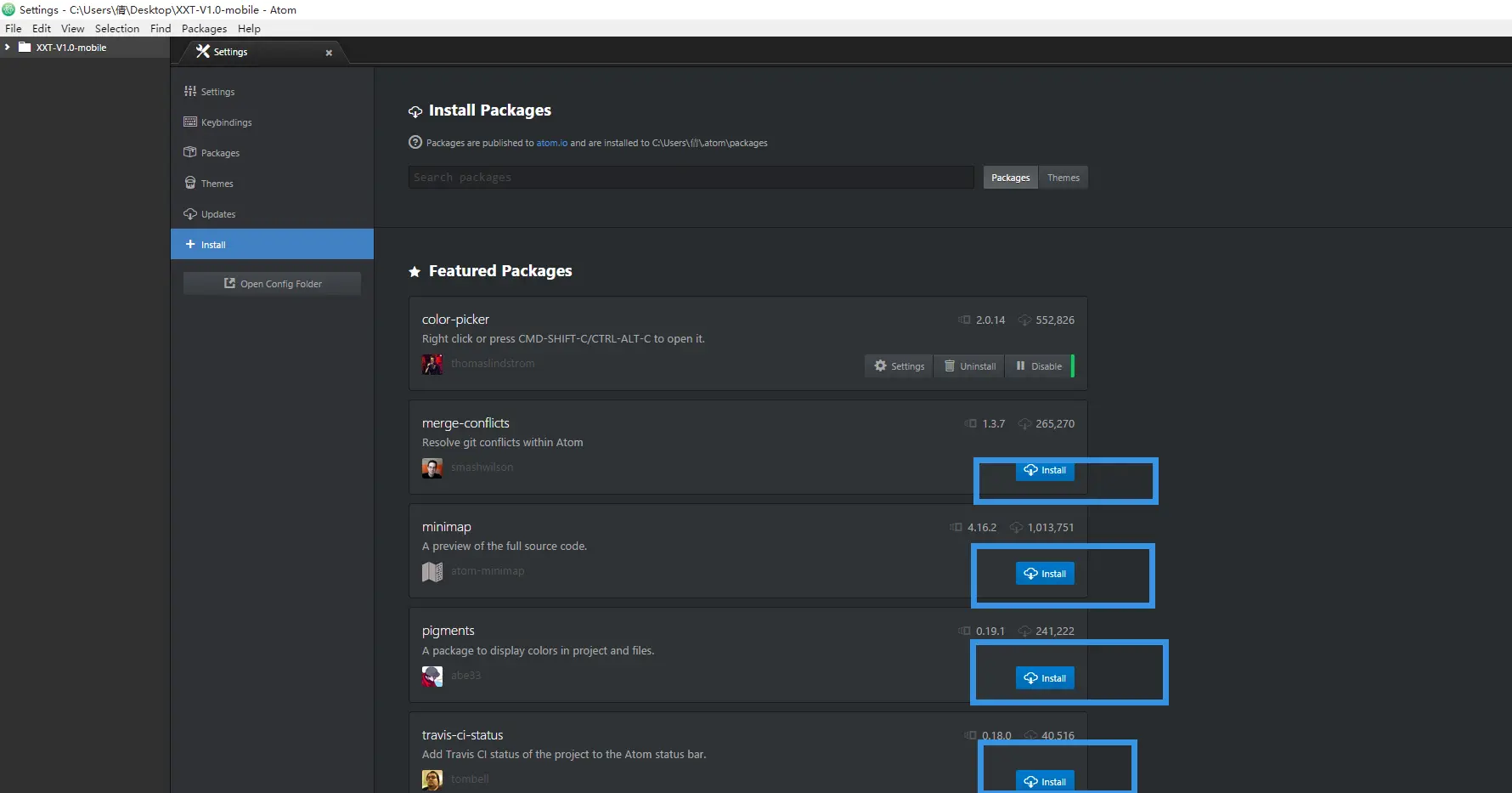Open the File menu
Screen dimensions: 1512x793
14,28
